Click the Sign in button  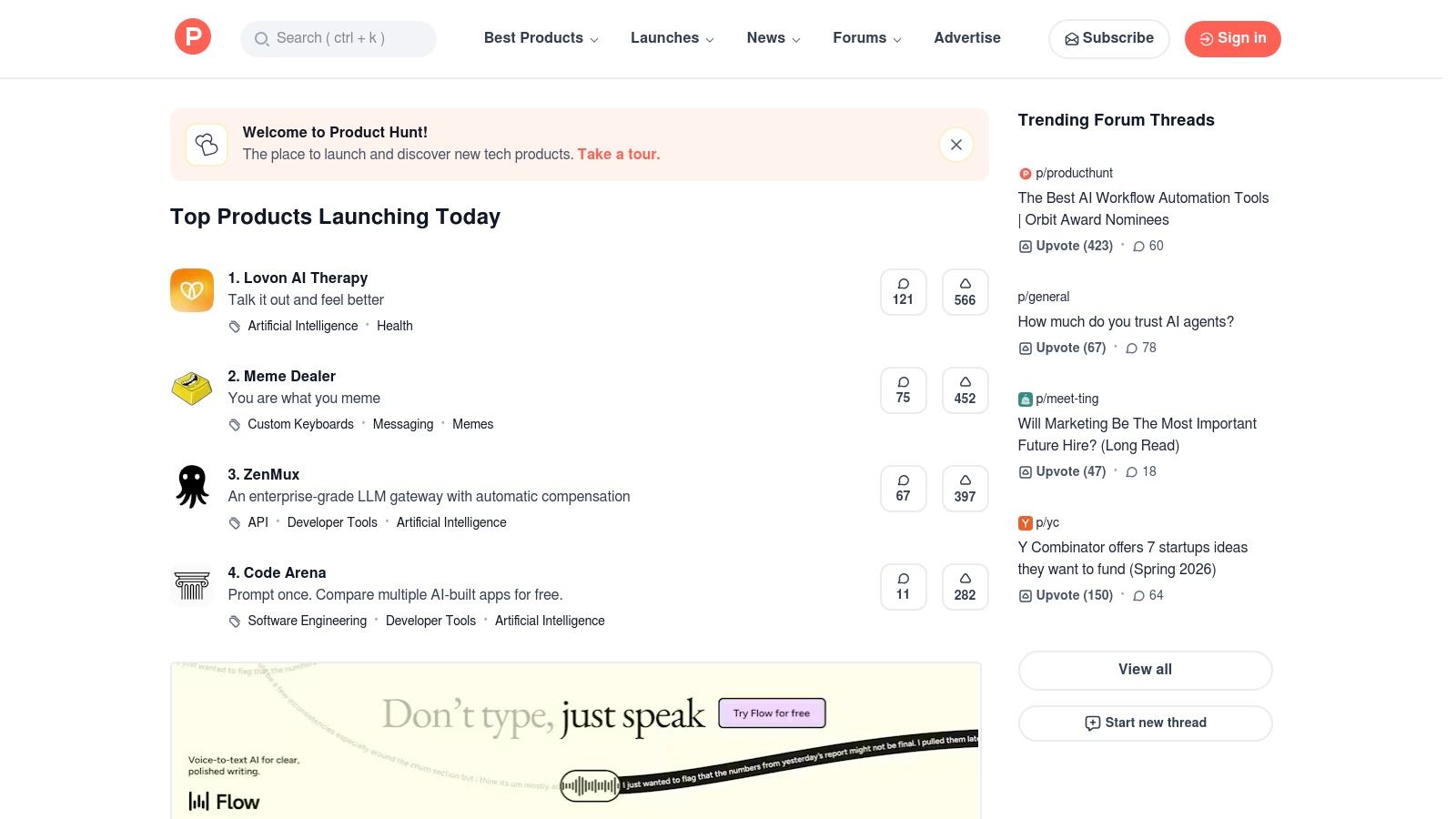[1232, 38]
